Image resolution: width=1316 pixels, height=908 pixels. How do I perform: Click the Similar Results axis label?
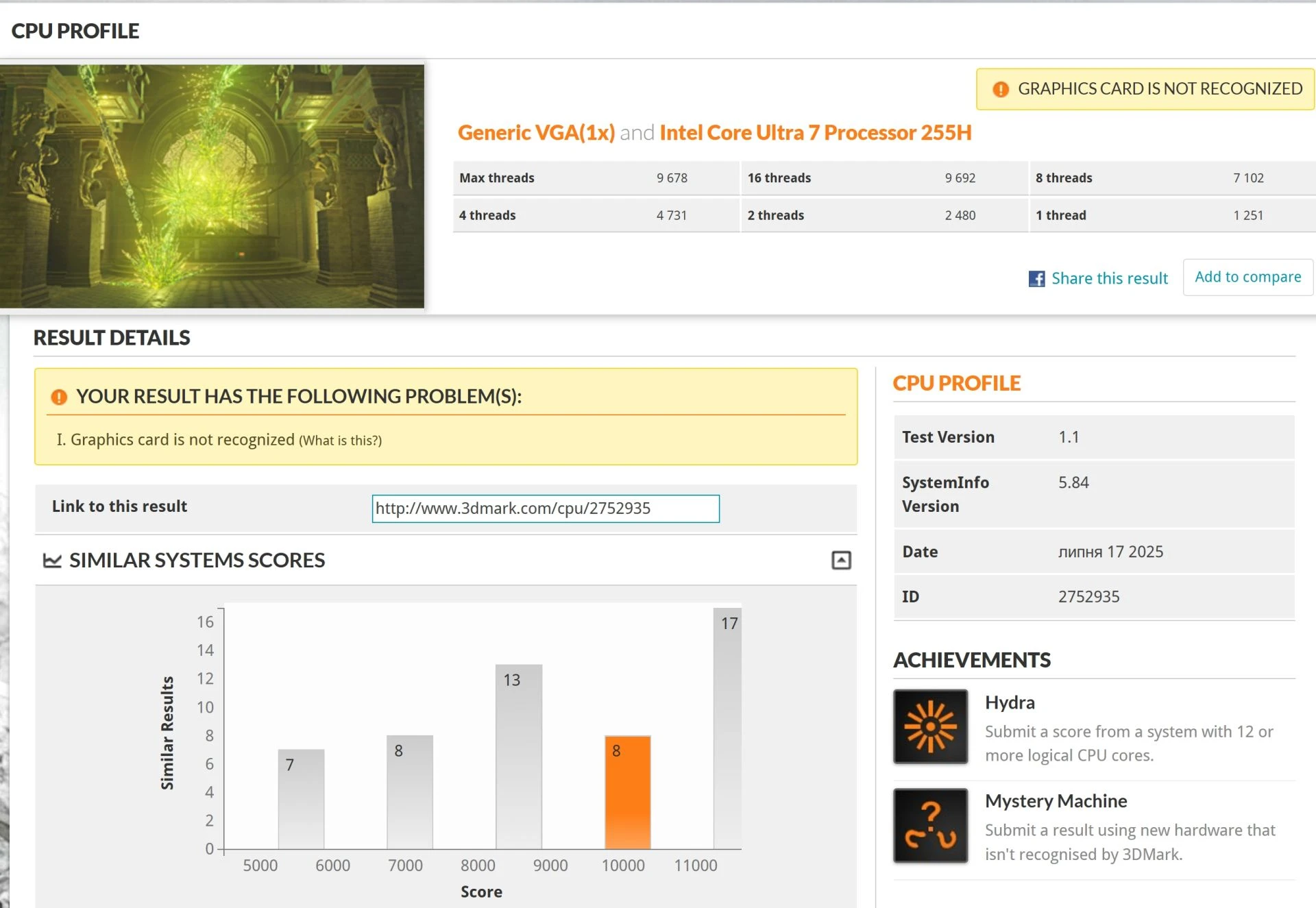[x=167, y=733]
